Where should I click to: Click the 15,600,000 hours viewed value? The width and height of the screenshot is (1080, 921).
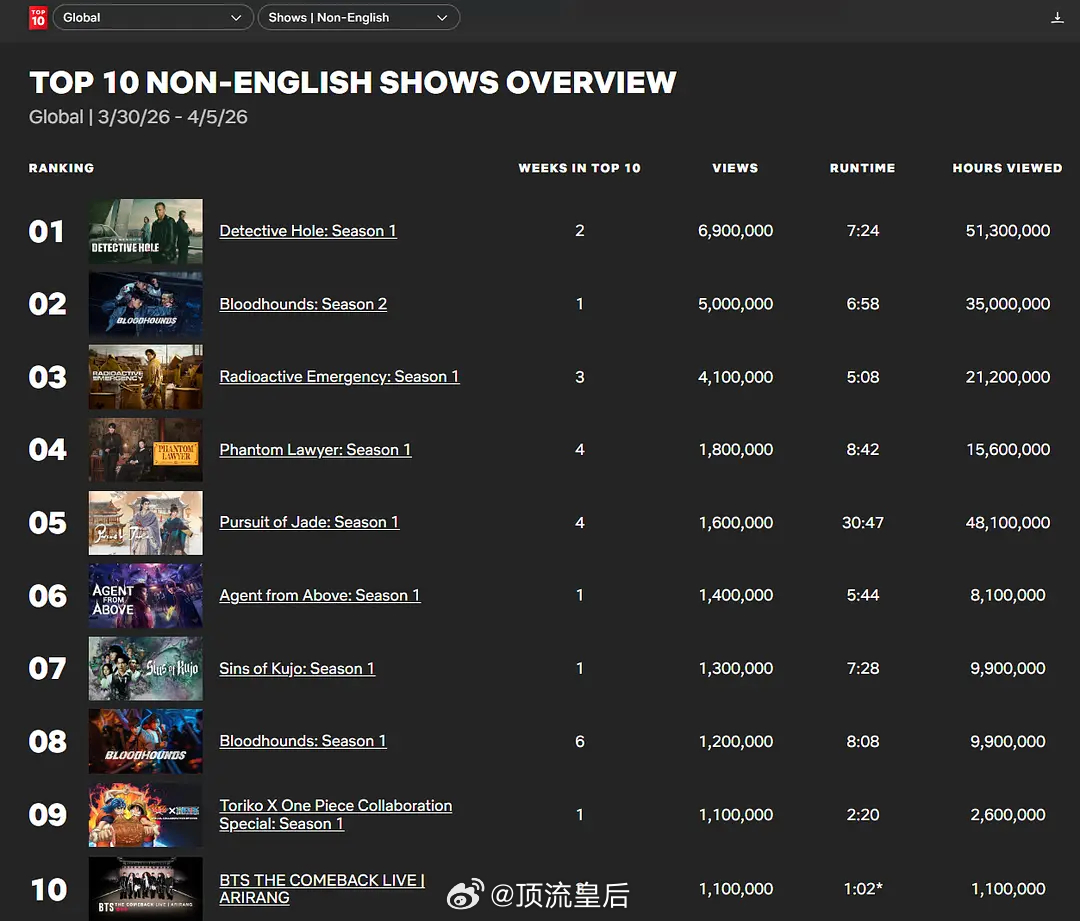click(x=1008, y=450)
